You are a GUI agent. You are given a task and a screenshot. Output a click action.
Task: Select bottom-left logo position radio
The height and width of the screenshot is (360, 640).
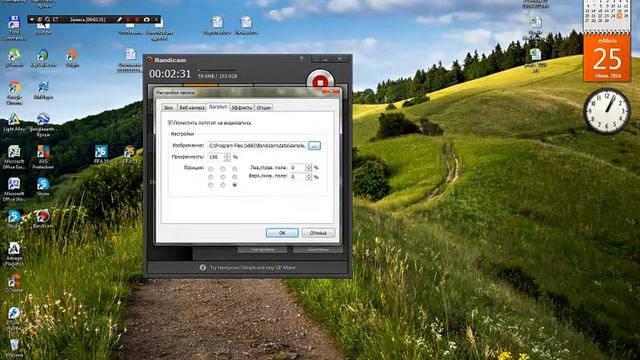pos(211,185)
